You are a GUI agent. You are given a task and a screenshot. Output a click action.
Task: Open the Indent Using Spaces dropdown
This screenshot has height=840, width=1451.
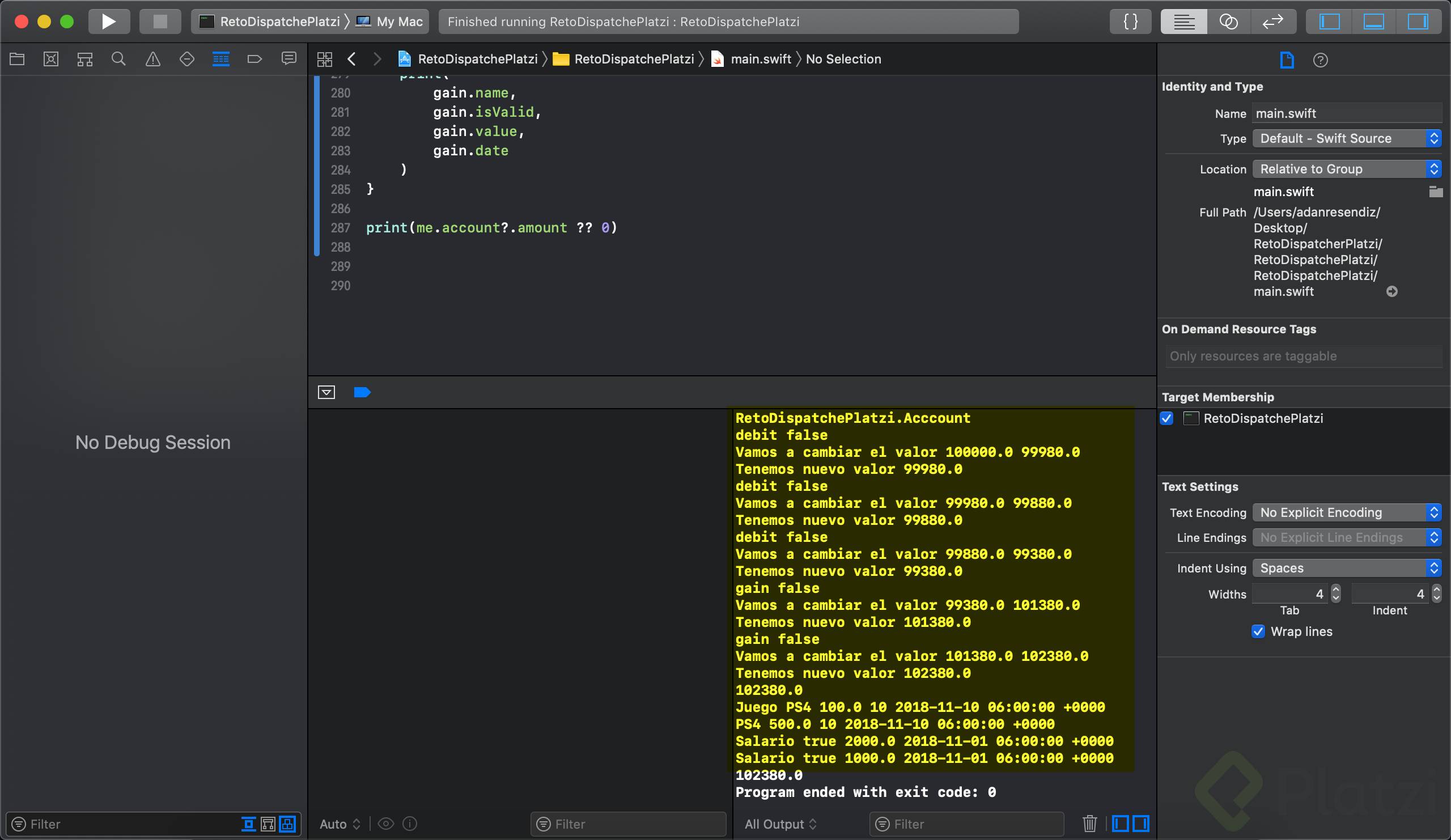(x=1346, y=569)
